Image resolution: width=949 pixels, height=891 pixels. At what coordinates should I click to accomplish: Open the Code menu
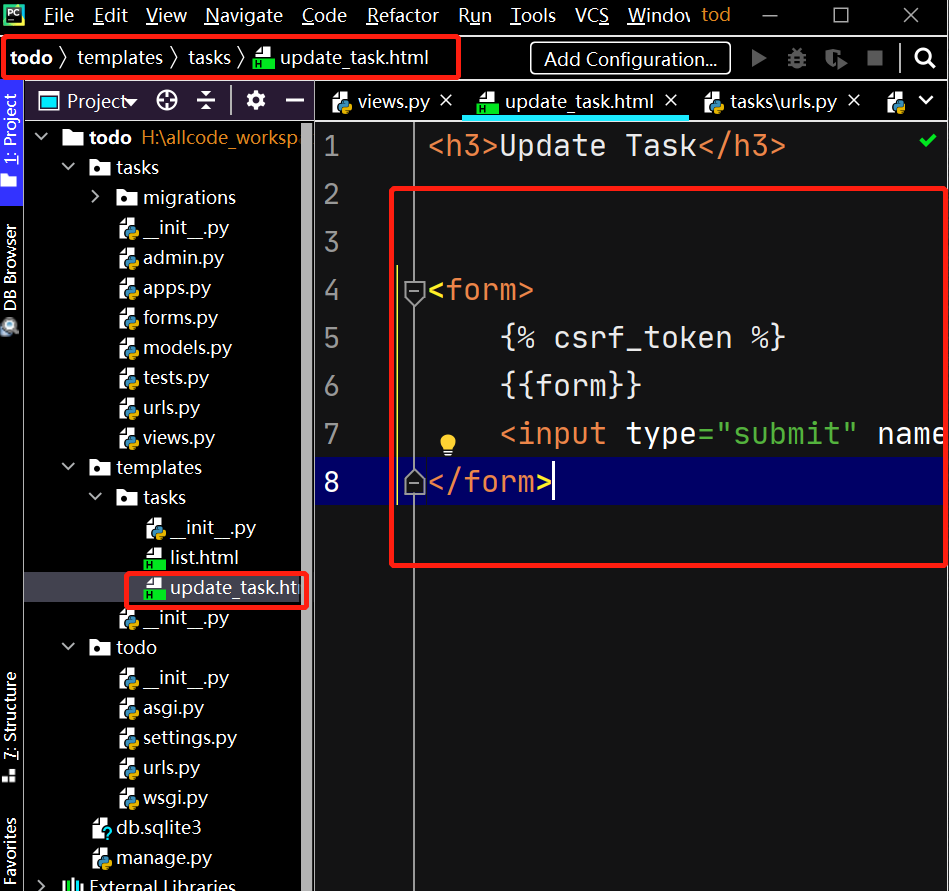(324, 15)
